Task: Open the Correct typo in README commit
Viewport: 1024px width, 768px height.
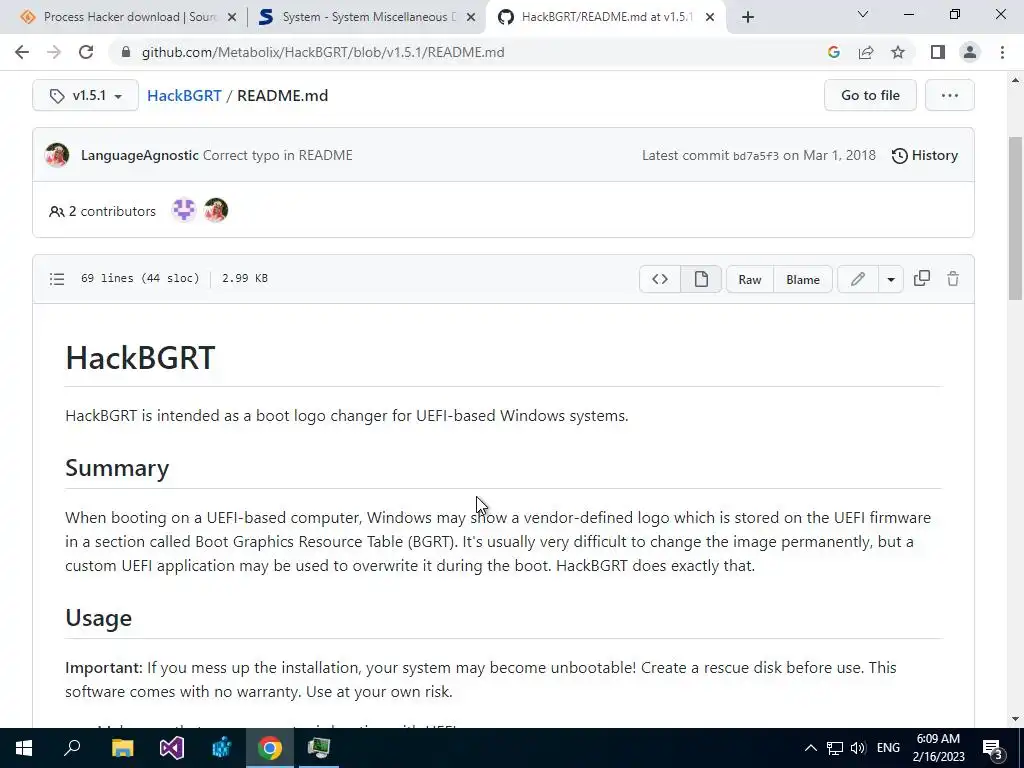Action: (278, 155)
